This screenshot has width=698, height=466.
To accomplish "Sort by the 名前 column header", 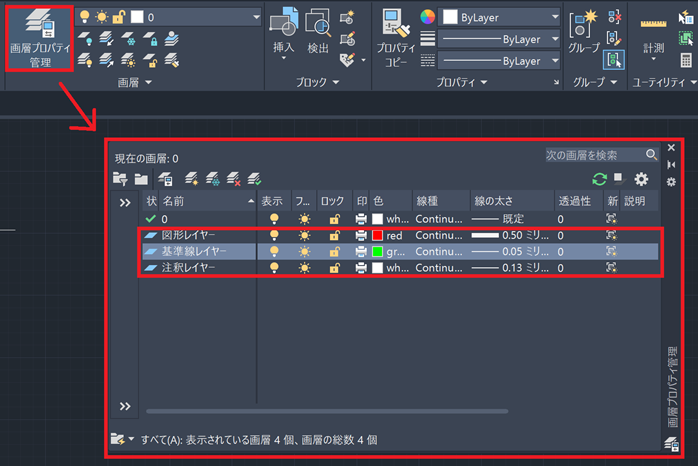I will 208,201.
